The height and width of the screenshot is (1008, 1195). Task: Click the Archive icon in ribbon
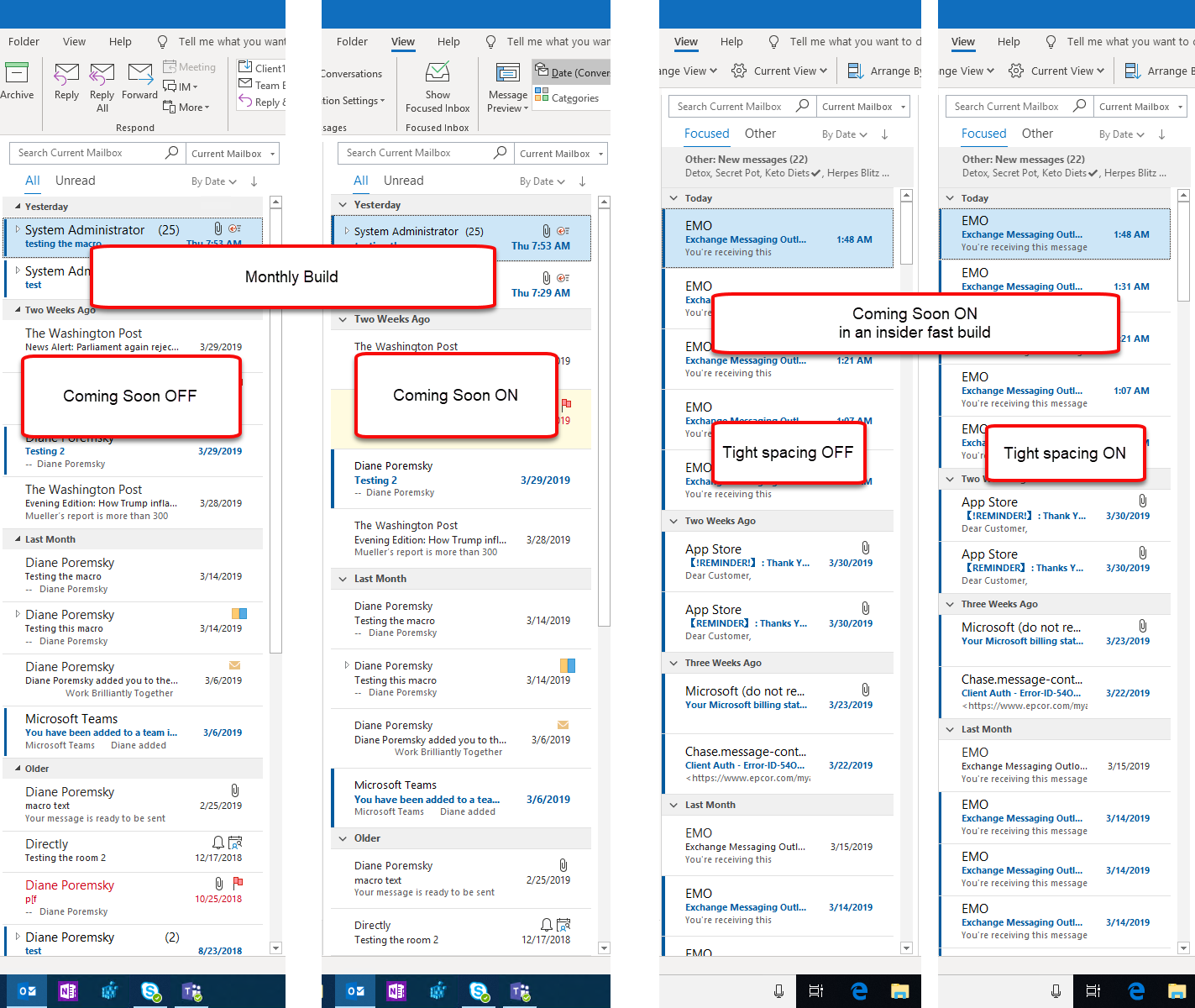pyautogui.click(x=17, y=73)
